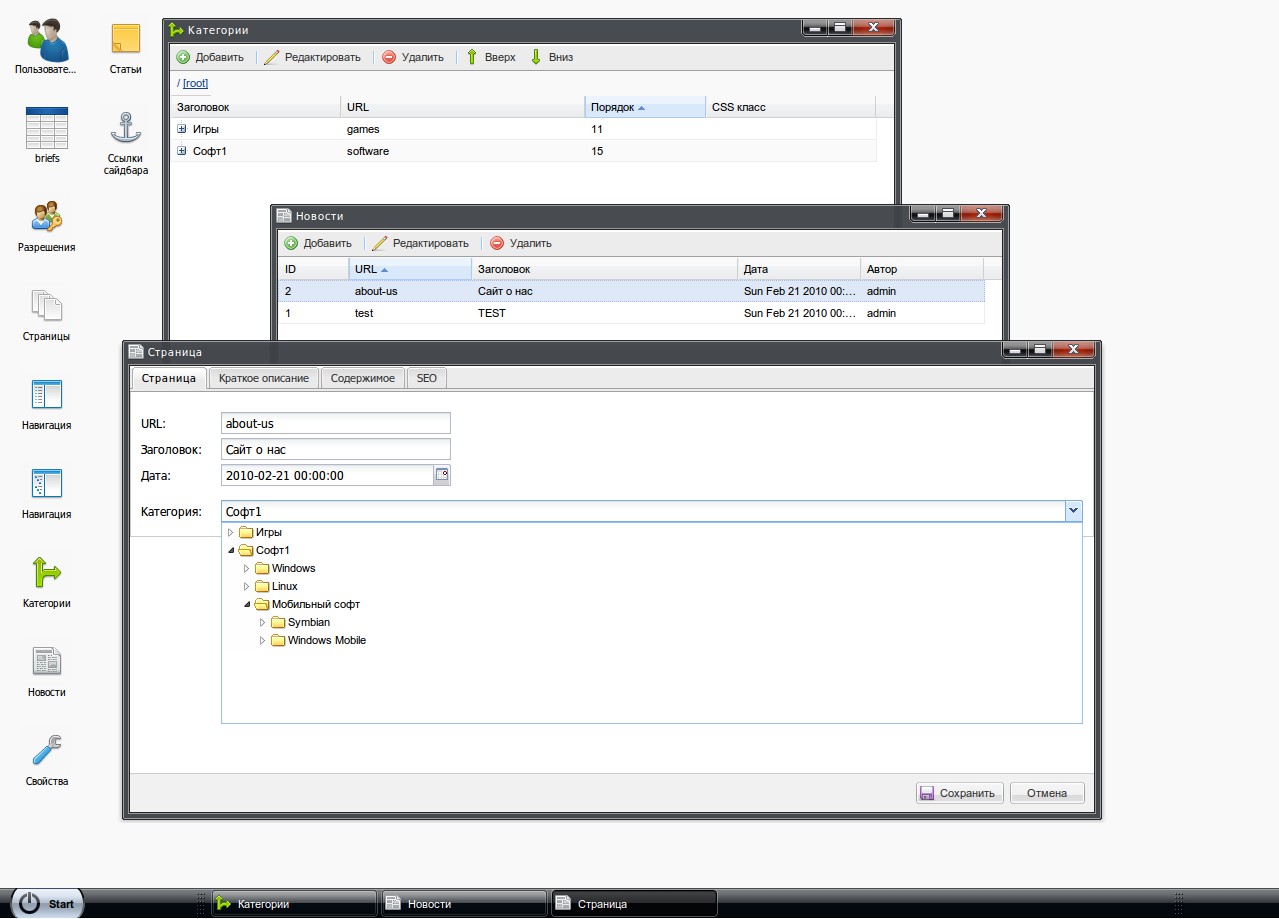Switch to the SEO tab
Viewport: 1279px width, 919px height.
pyautogui.click(x=427, y=378)
